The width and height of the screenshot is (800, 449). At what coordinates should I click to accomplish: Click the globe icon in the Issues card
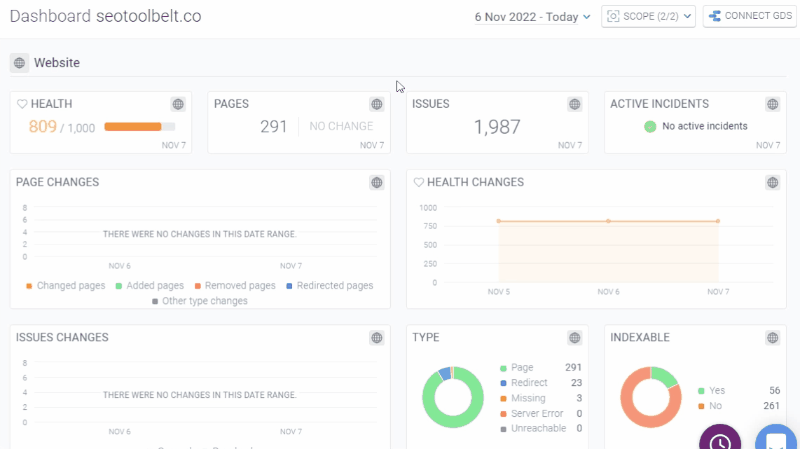pos(574,104)
